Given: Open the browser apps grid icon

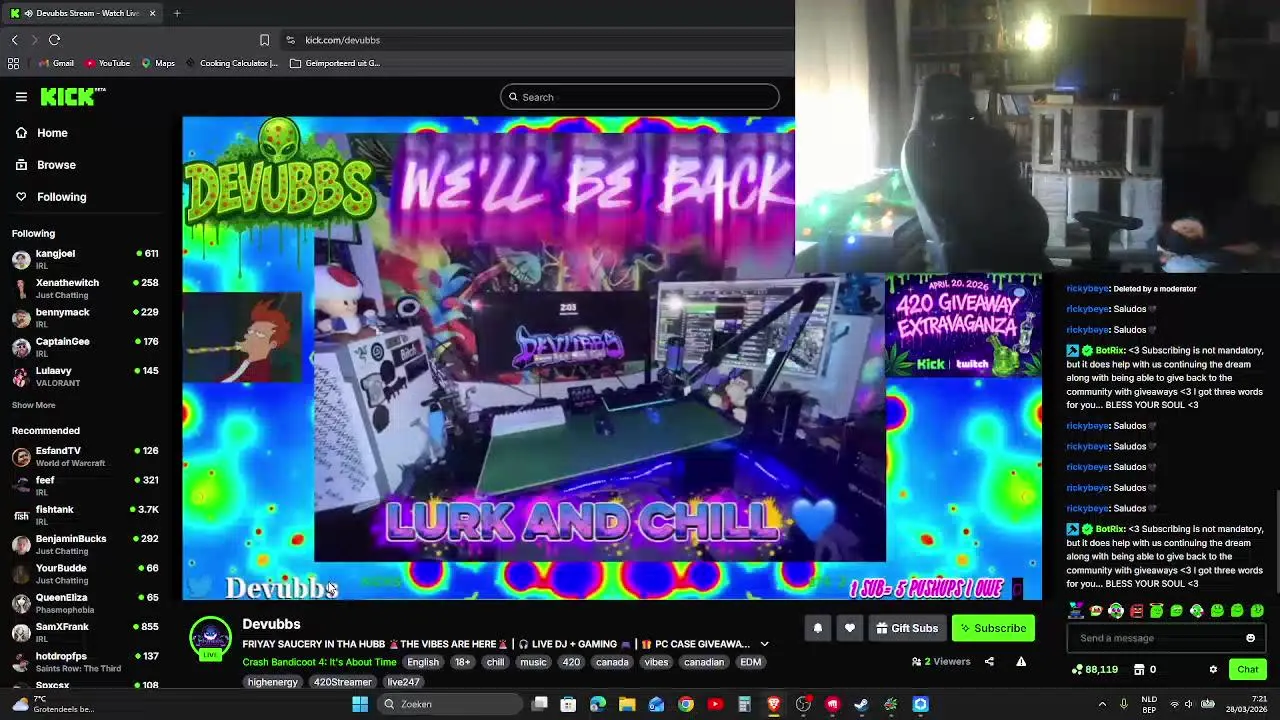Looking at the screenshot, I should tap(13, 63).
